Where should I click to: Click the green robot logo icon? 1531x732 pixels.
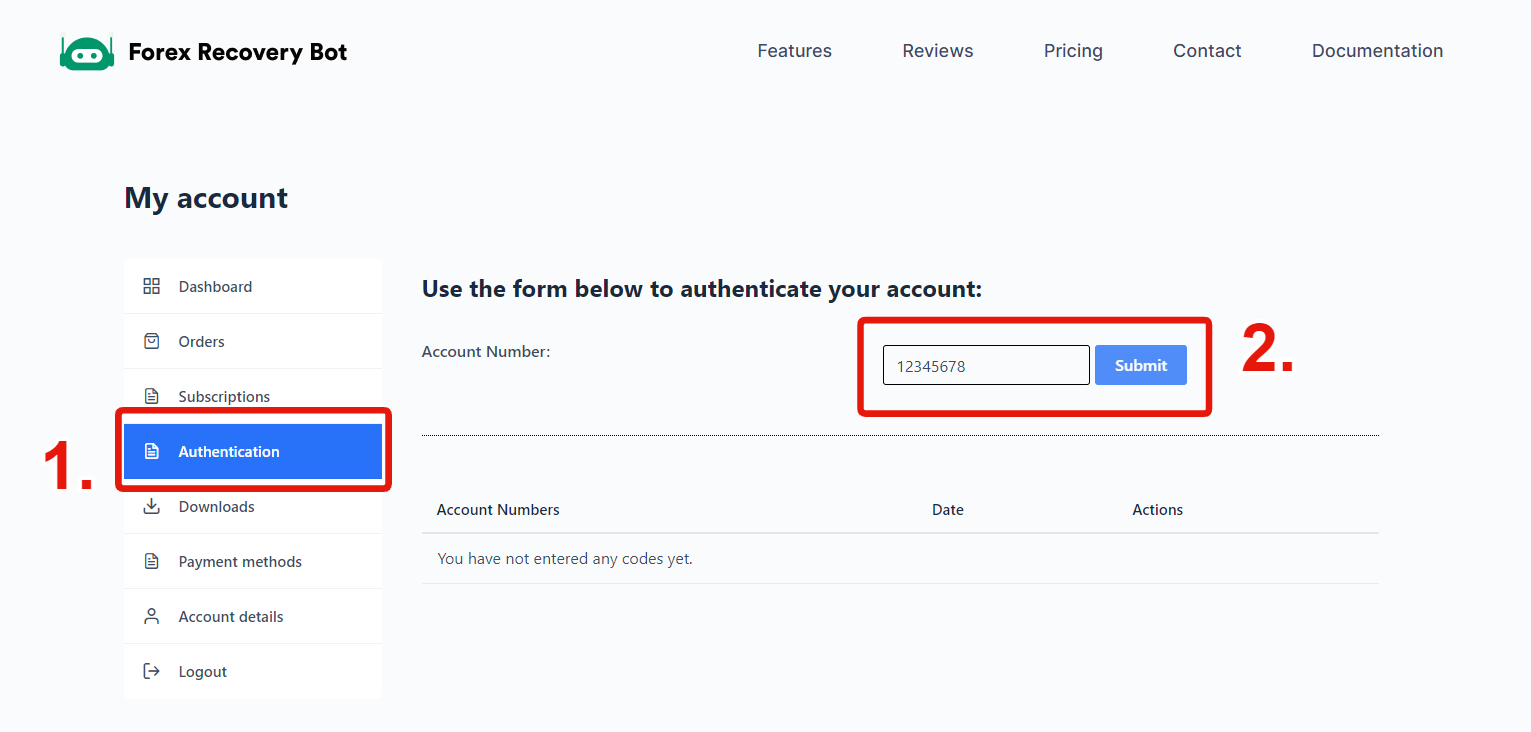87,52
